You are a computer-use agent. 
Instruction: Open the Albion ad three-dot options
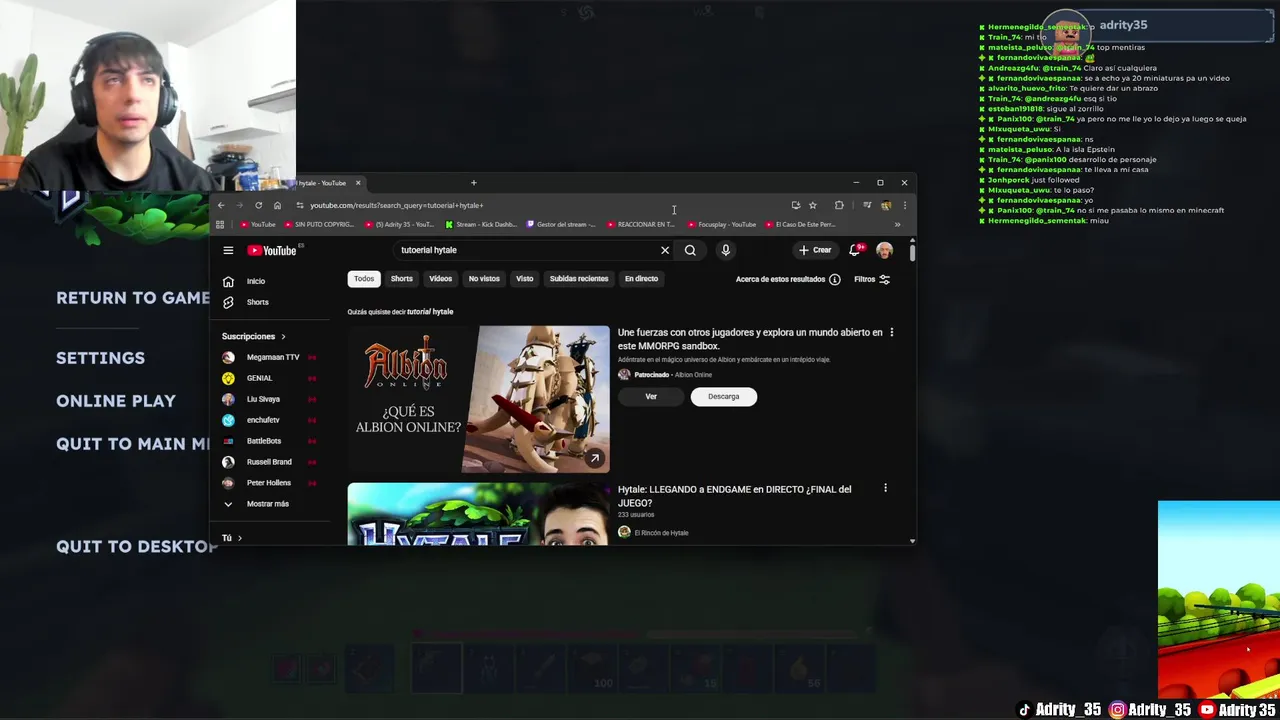[891, 332]
